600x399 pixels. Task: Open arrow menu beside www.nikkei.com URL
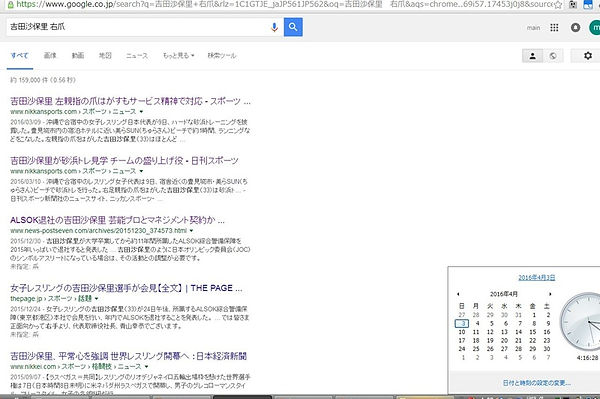147,366
